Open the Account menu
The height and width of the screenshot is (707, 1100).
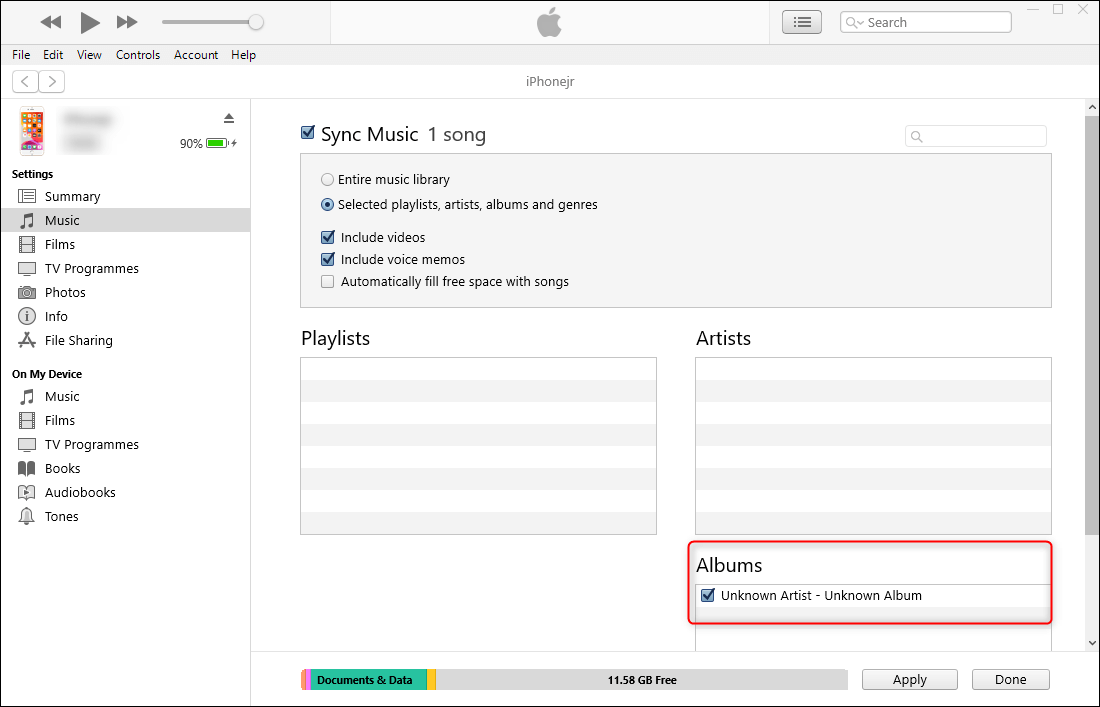tap(196, 55)
